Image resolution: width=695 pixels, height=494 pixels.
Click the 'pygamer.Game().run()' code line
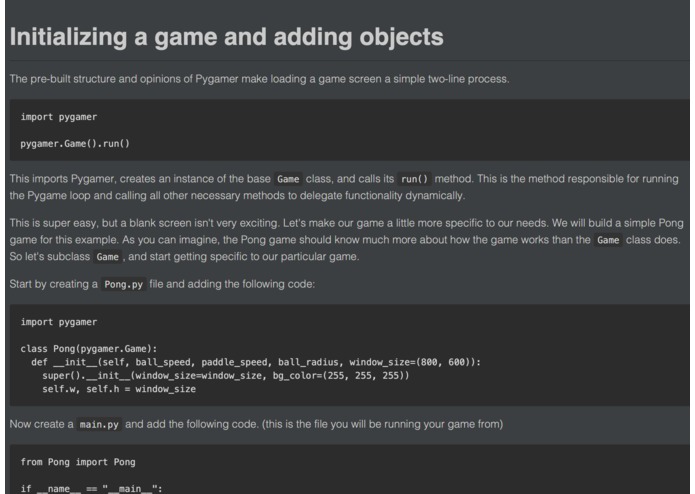coord(75,144)
